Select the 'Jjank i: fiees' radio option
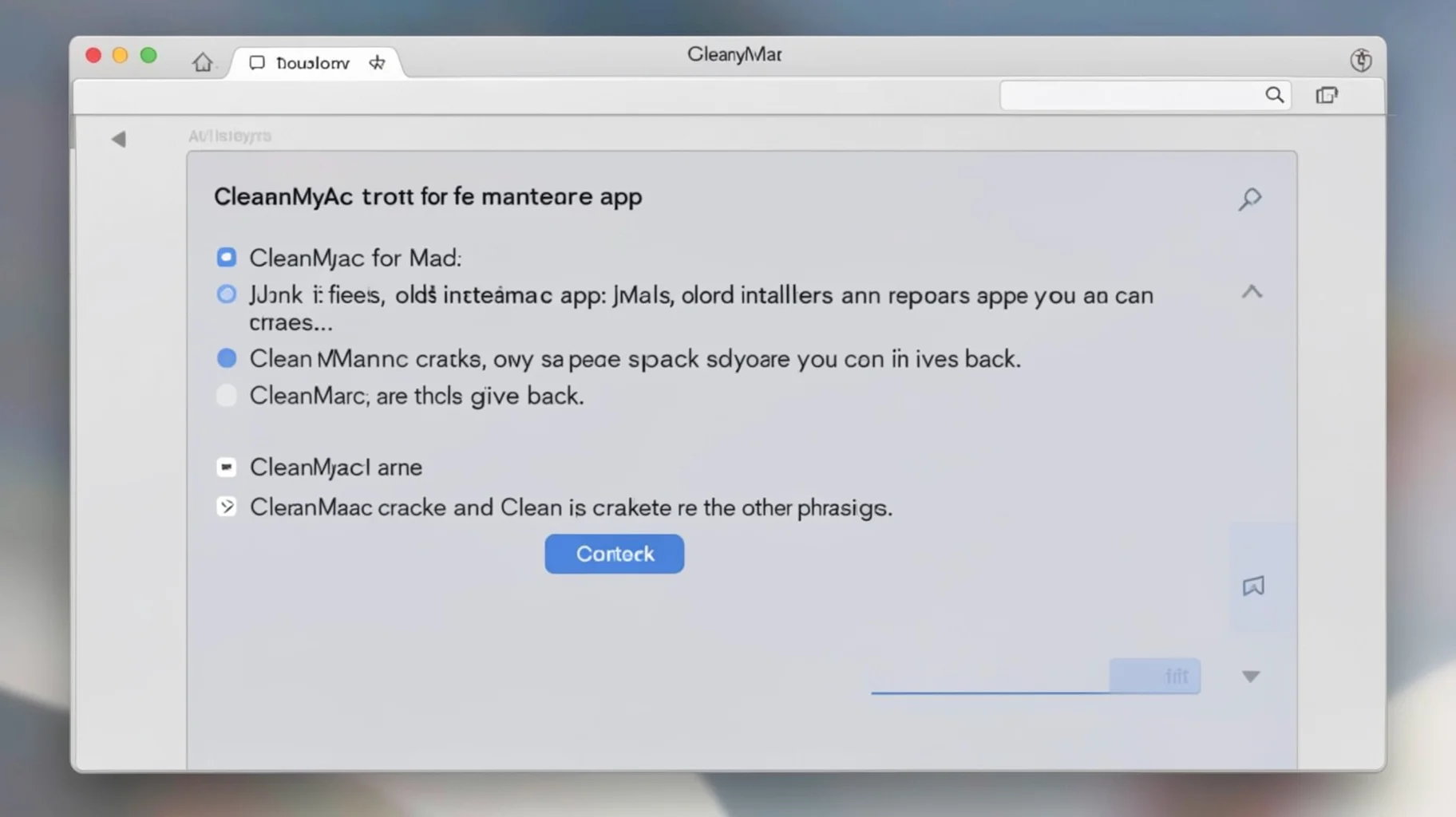 tap(227, 294)
